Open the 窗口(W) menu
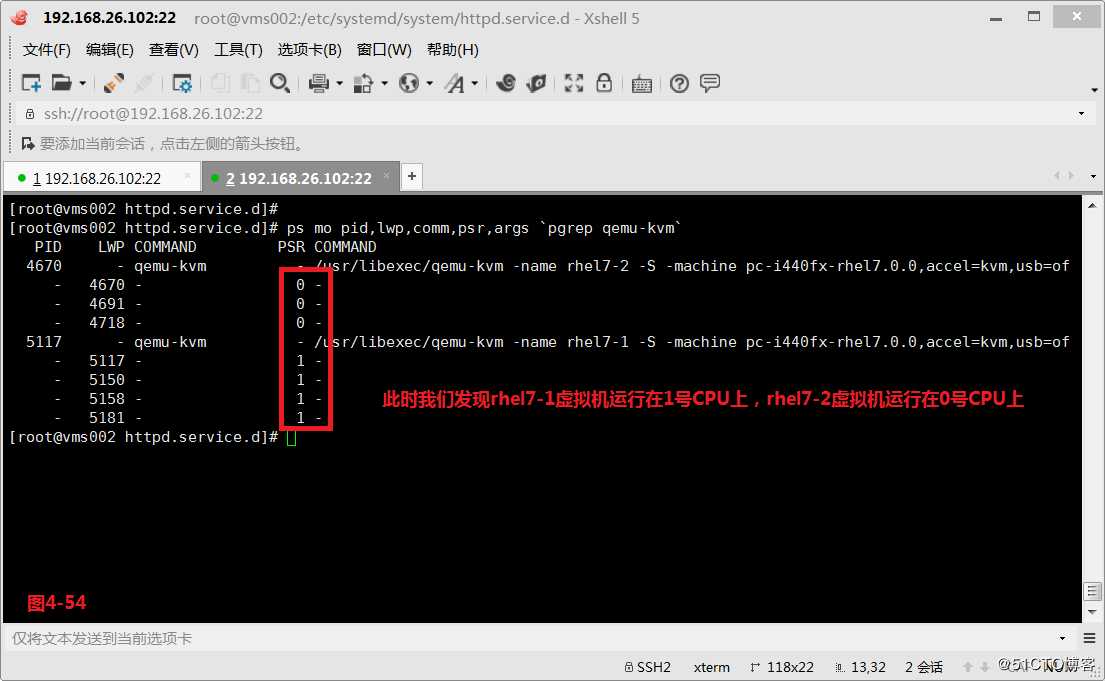Screen dimensions: 1105x681 (384, 50)
